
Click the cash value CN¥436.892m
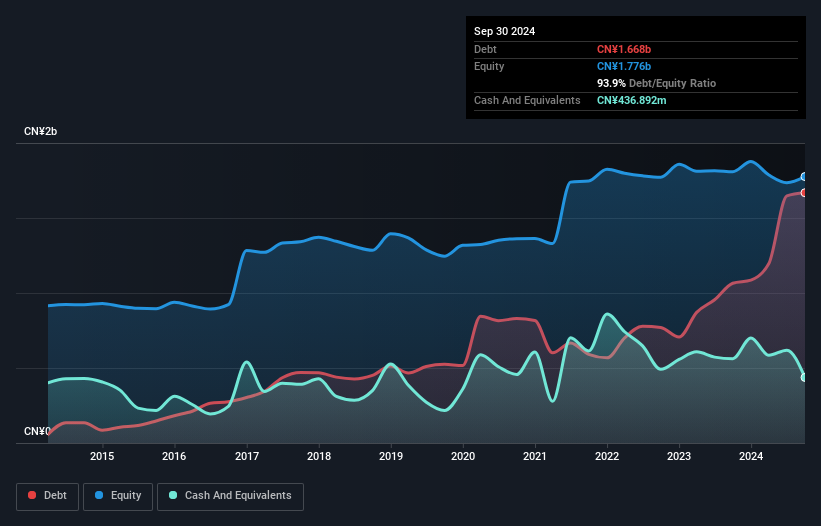pyautogui.click(x=631, y=100)
